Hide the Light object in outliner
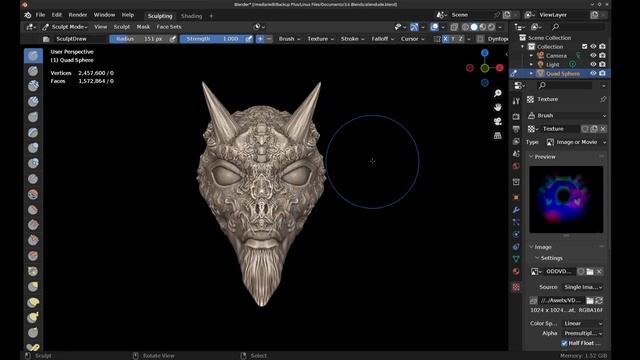This screenshot has height=360, width=640. 593,64
